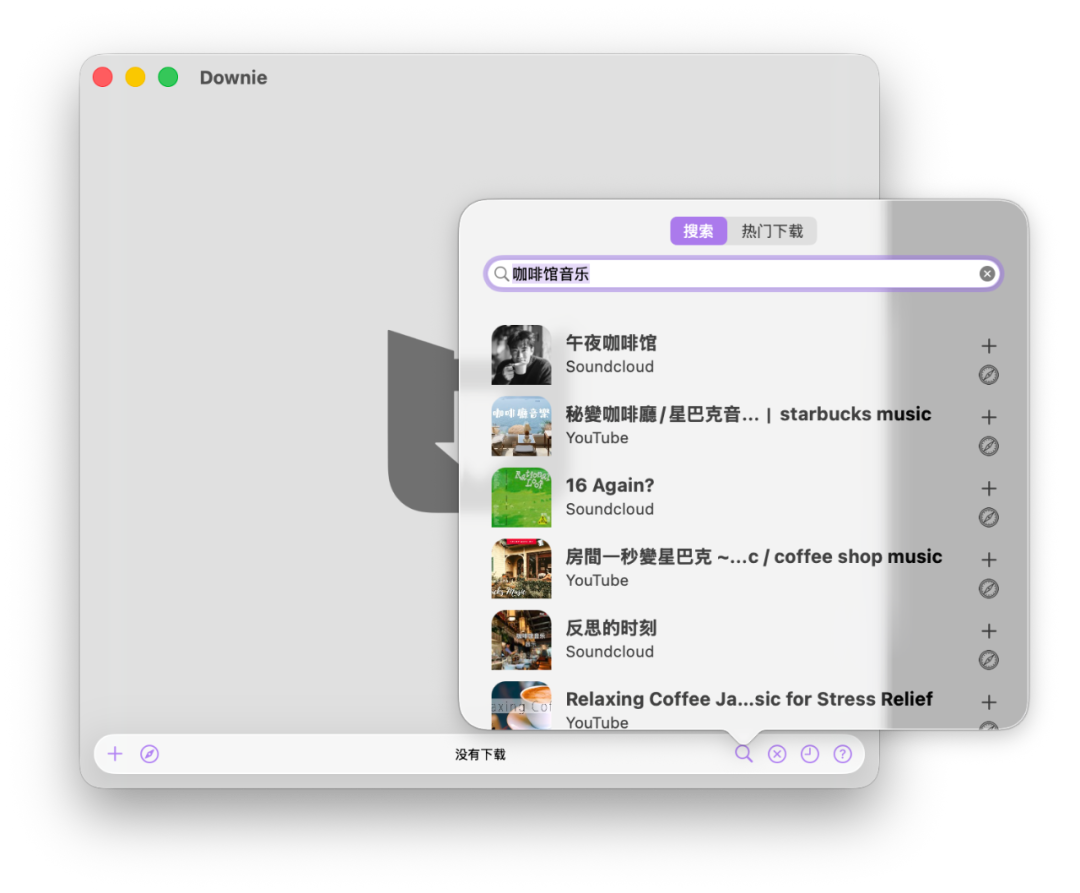The image size is (1080, 893).
Task: Select the 搜索 tab
Action: coord(698,230)
